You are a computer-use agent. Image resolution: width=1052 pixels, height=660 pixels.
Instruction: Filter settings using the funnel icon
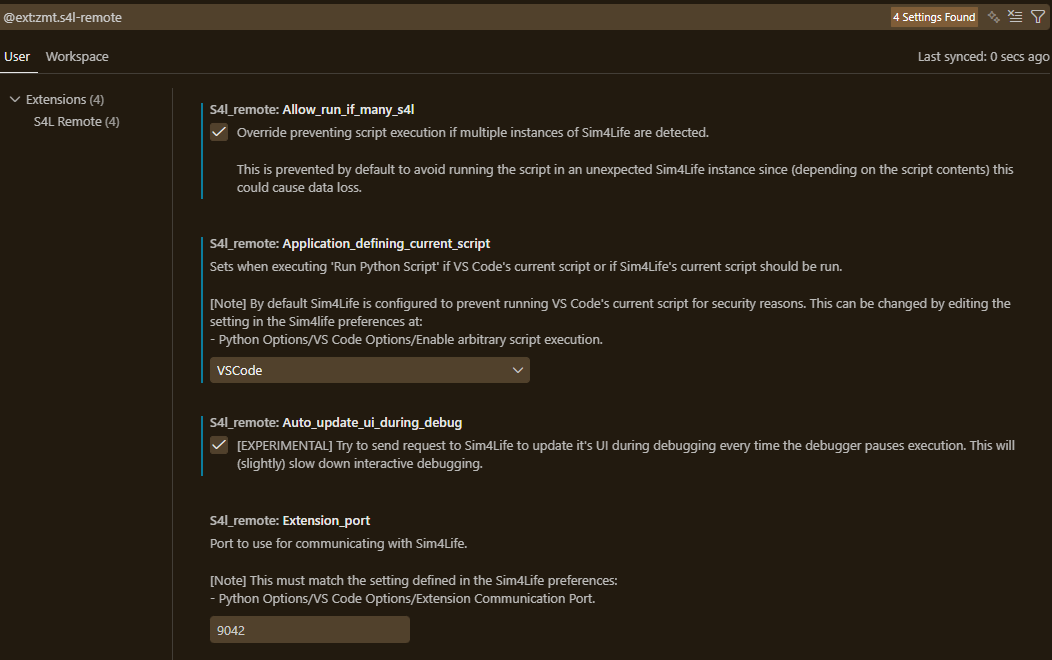[x=1038, y=16]
